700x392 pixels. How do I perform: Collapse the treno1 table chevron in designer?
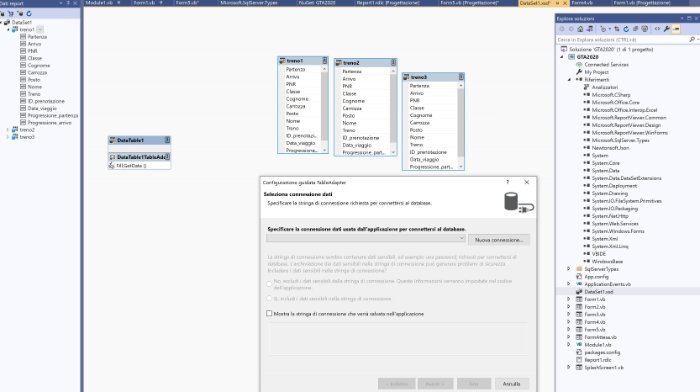325,61
